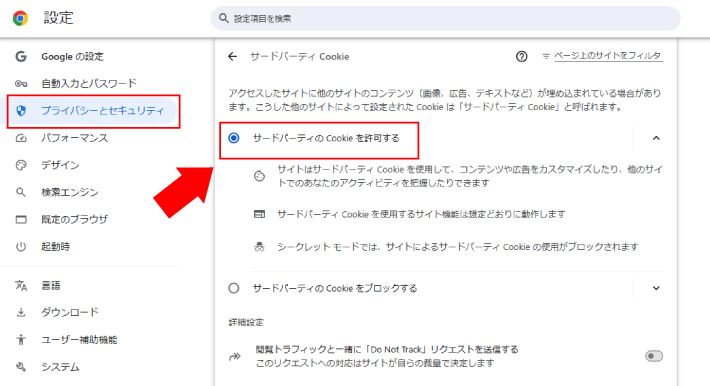The image size is (710, 386).
Task: Click the power icon for startup
Action: click(21, 247)
